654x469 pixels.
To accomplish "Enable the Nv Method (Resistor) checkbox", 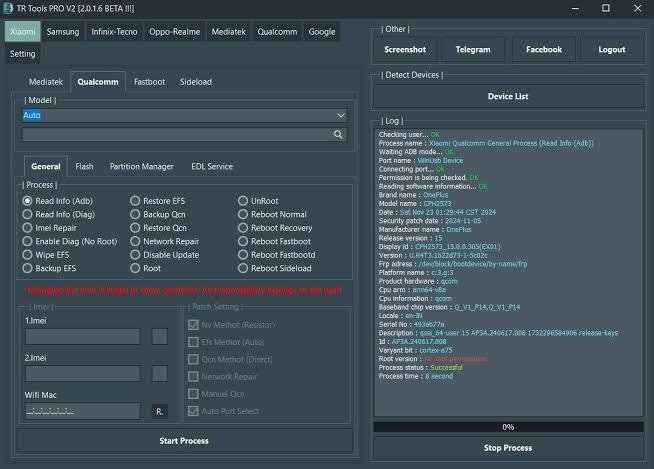I will pos(193,324).
